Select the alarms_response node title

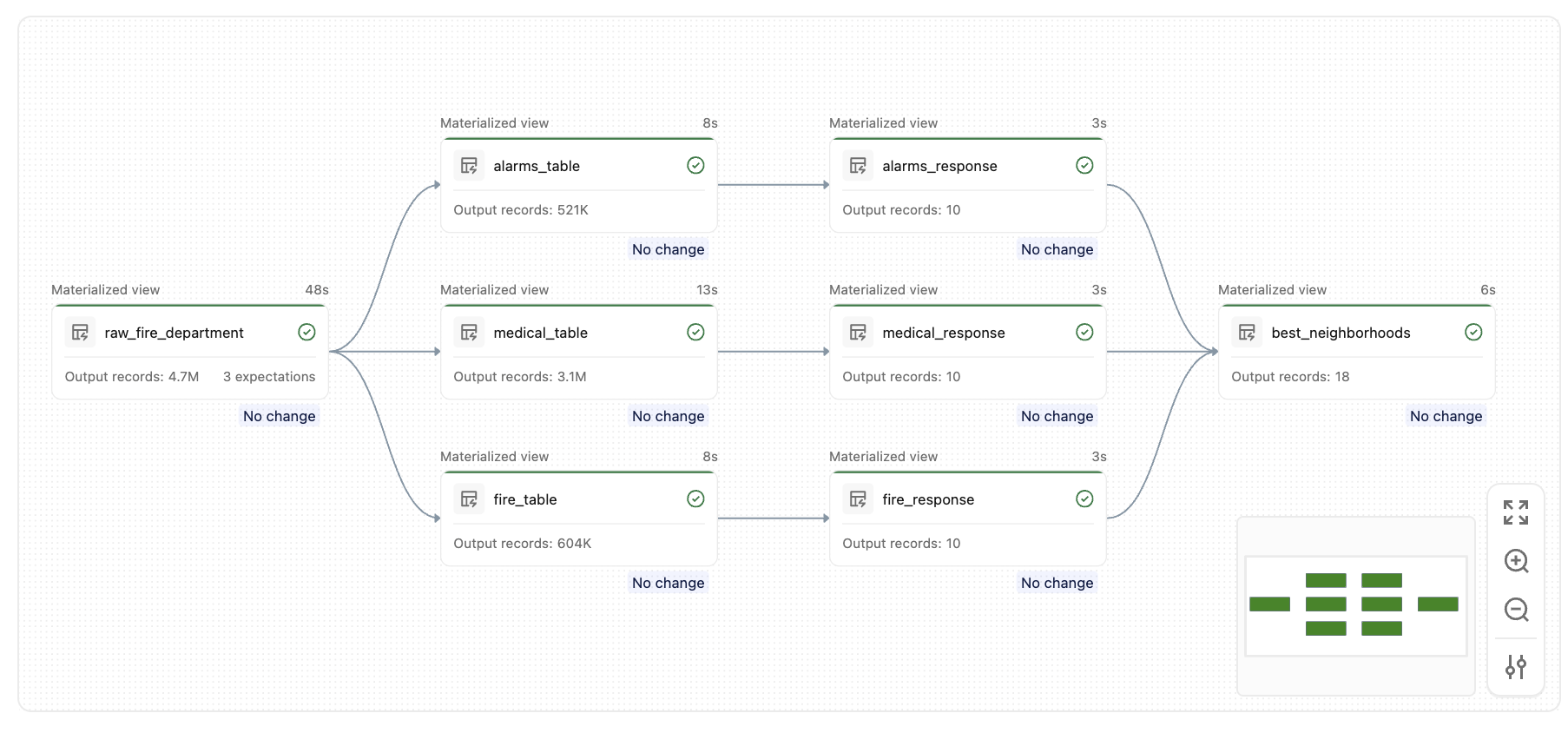point(939,166)
